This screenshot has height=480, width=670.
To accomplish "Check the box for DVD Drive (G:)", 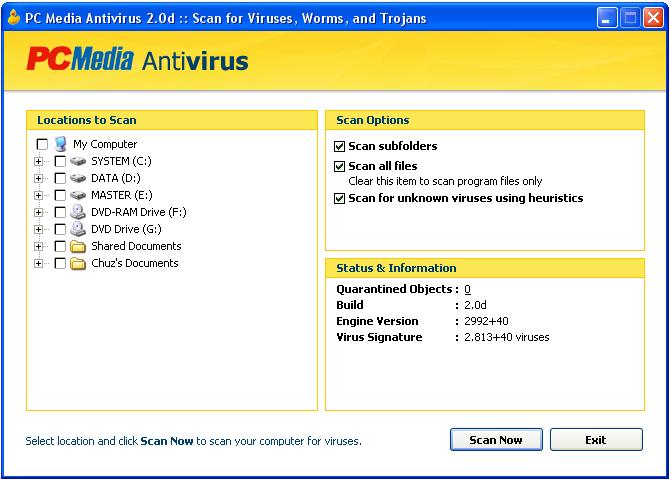I will [x=60, y=230].
